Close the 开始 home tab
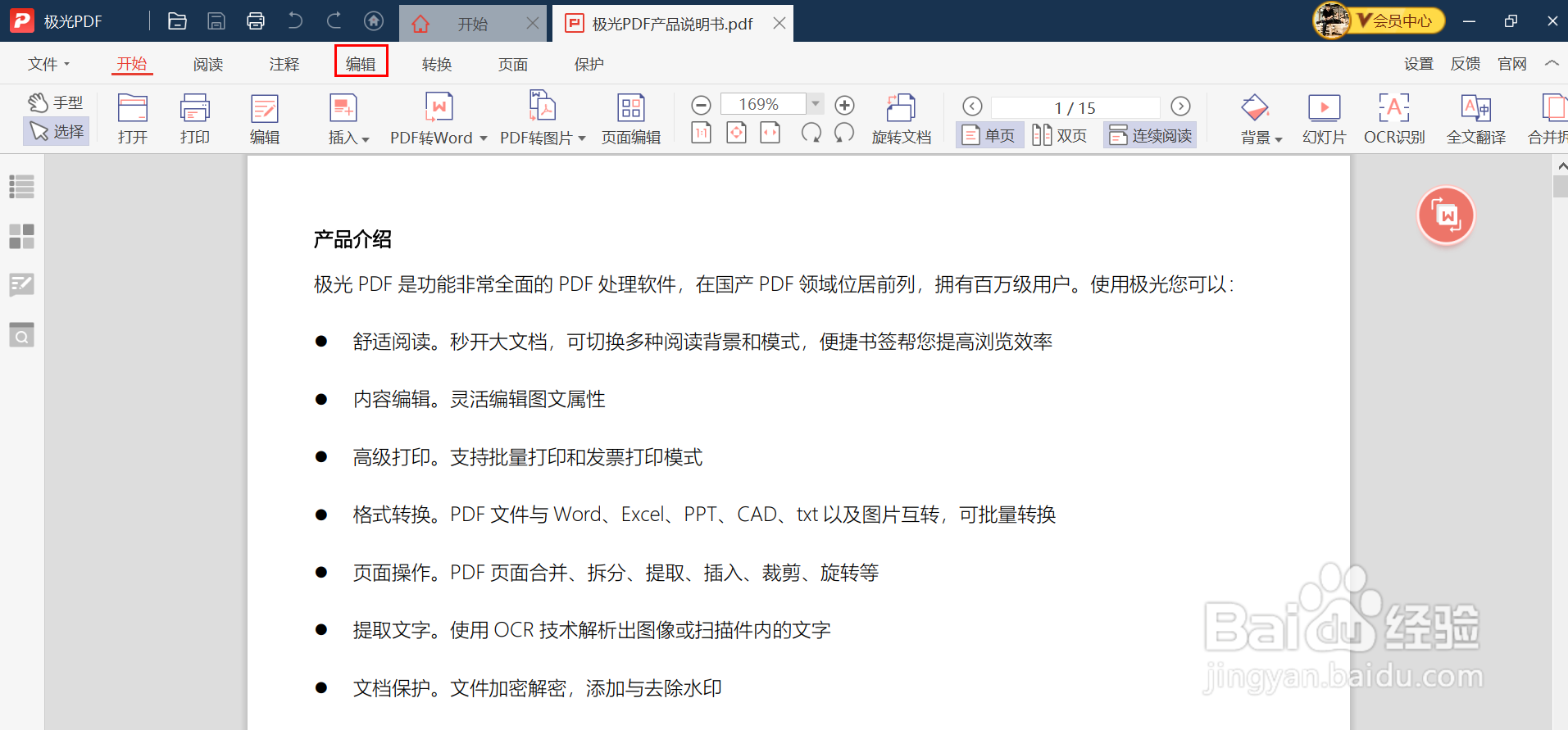This screenshot has width=1568, height=730. click(533, 23)
